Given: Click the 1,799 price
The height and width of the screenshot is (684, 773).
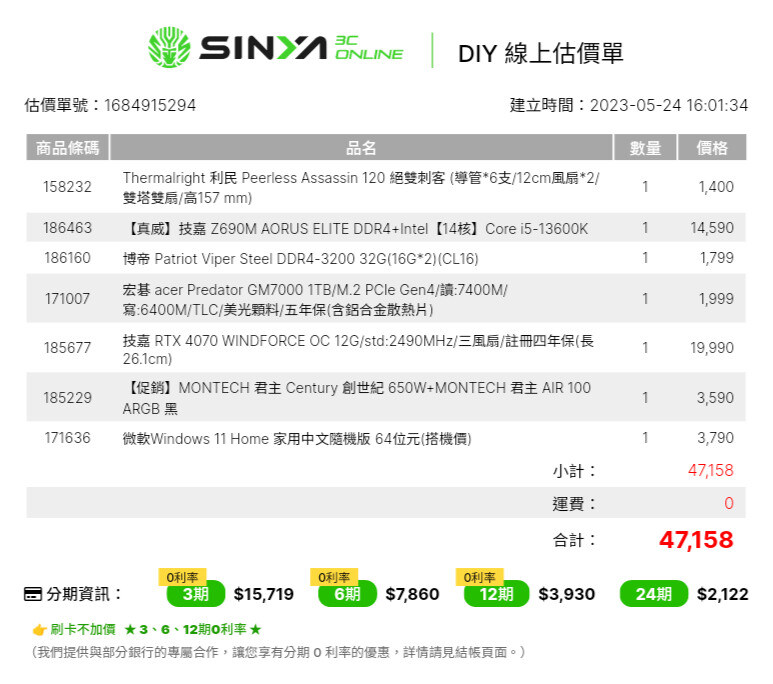Looking at the screenshot, I should 717,258.
